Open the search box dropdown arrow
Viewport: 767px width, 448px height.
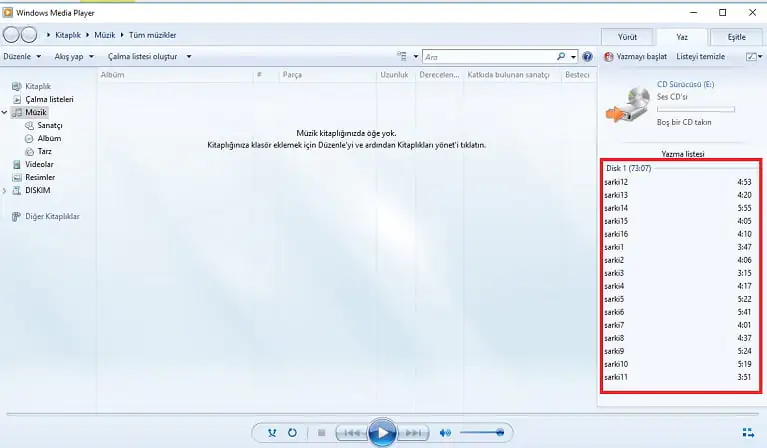[573, 57]
